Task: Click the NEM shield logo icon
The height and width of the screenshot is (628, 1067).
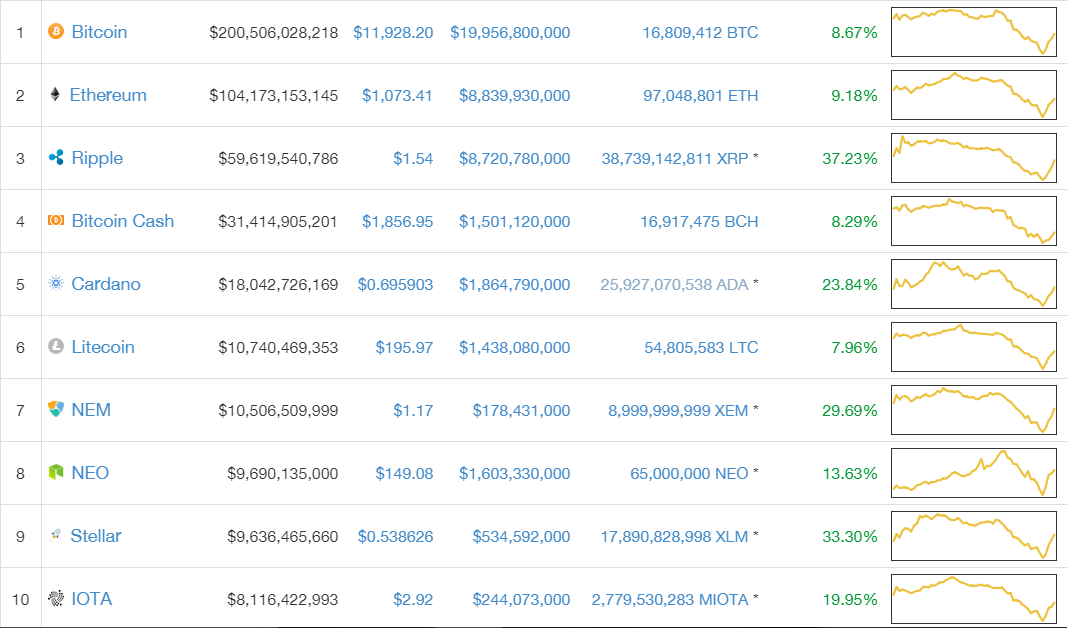Action: pos(56,409)
